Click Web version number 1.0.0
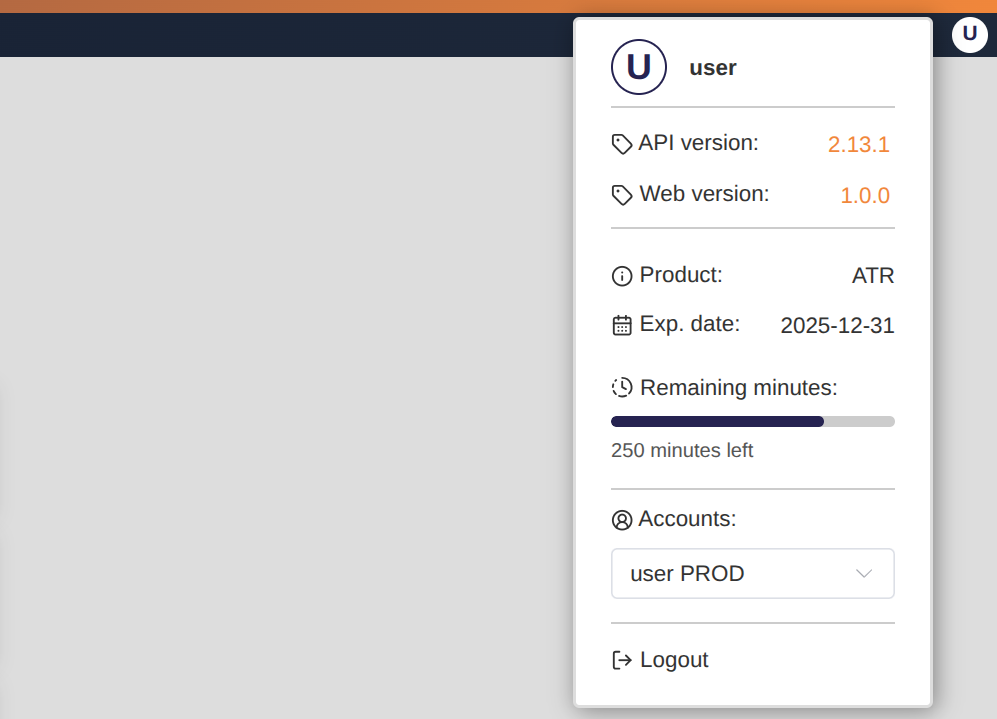 click(x=864, y=195)
